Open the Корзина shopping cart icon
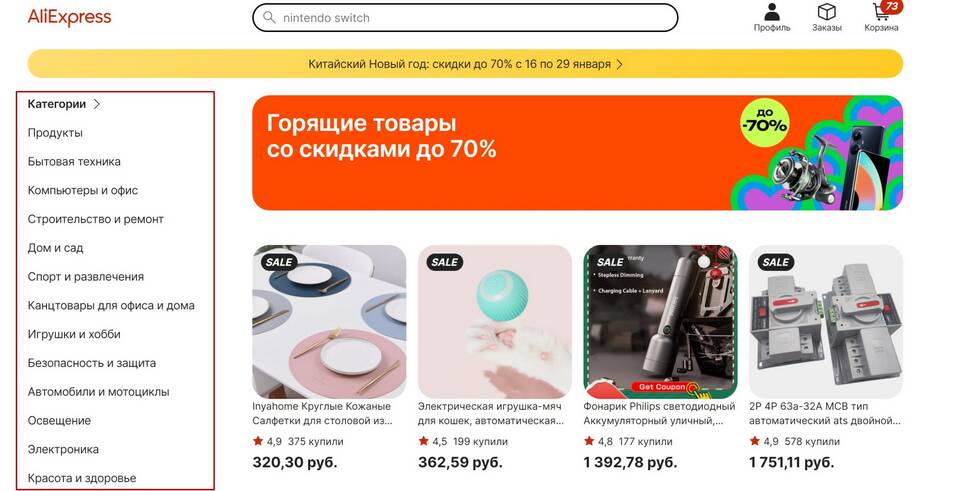This screenshot has width=960, height=491. 881,12
